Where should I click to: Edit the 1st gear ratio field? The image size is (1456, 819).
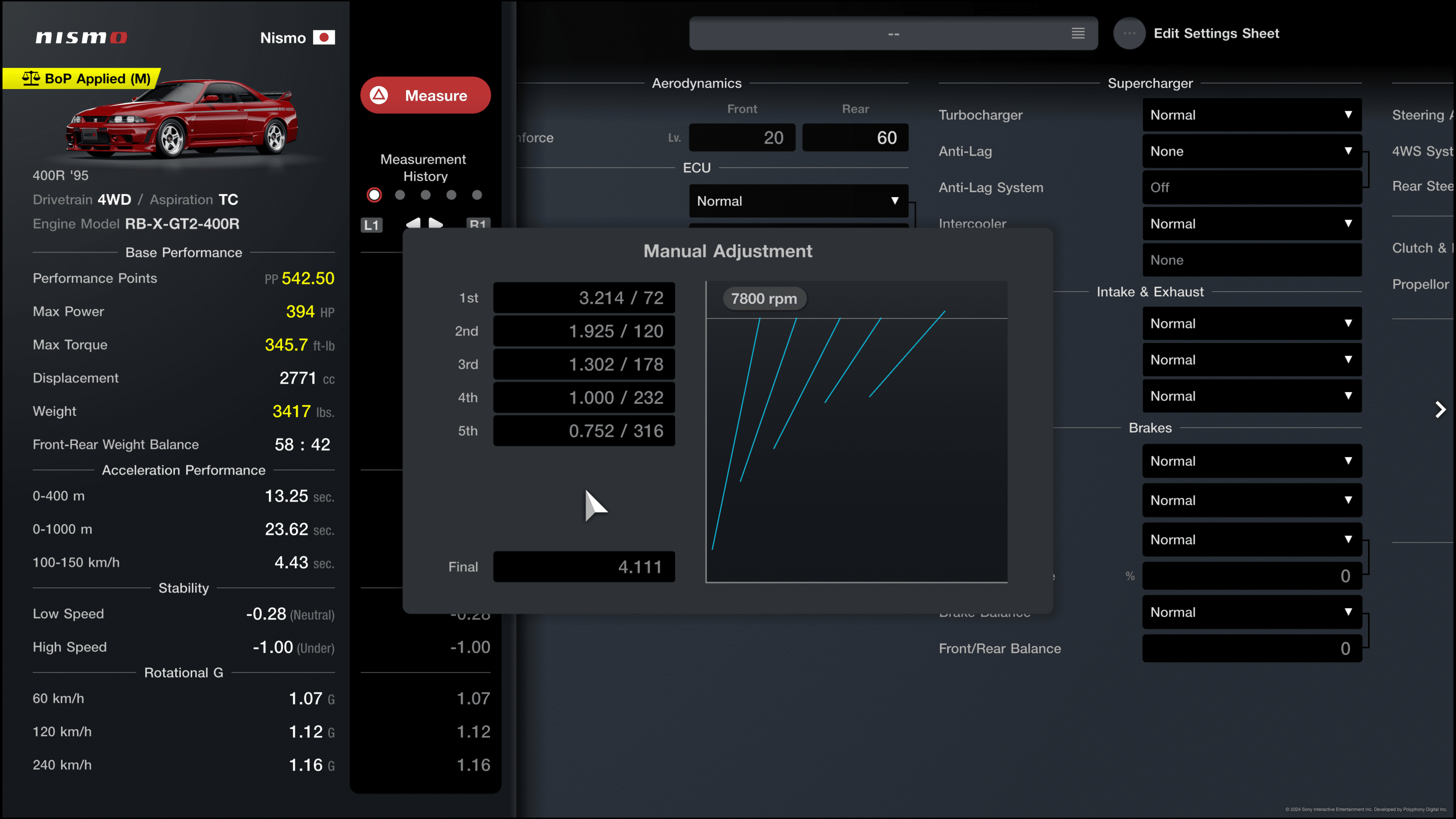(584, 298)
